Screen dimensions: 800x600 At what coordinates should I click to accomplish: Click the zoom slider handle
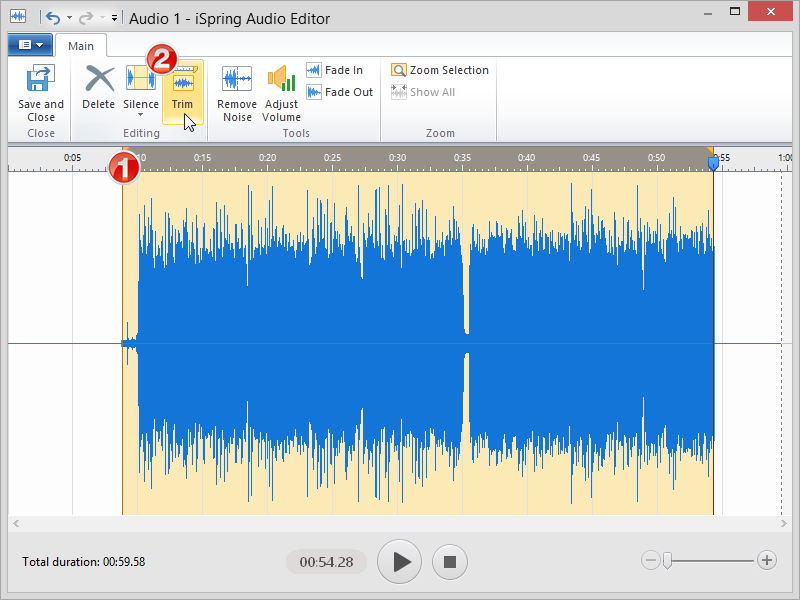point(667,561)
